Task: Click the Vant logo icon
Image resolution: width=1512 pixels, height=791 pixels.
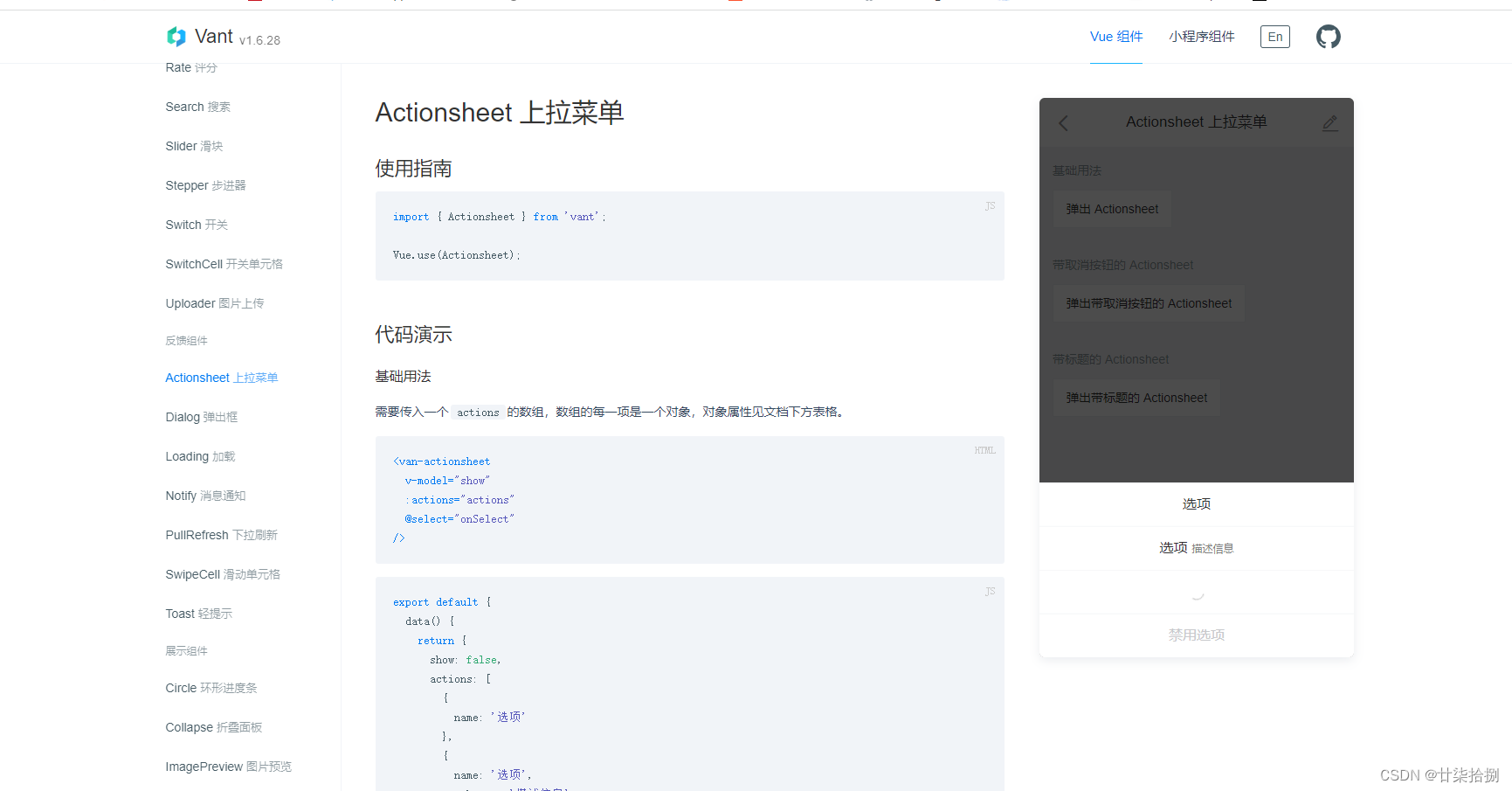Action: [176, 37]
